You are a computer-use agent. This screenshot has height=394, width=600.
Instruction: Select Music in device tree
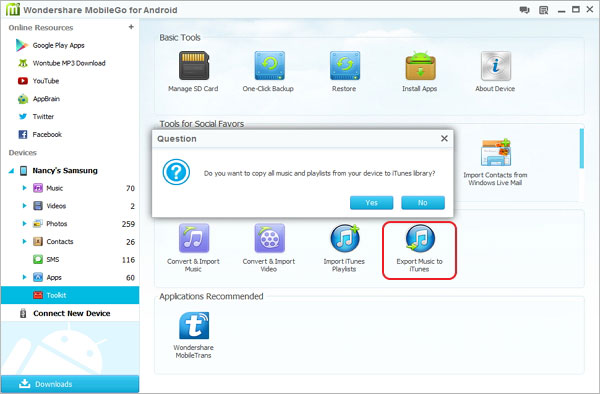pyautogui.click(x=54, y=188)
